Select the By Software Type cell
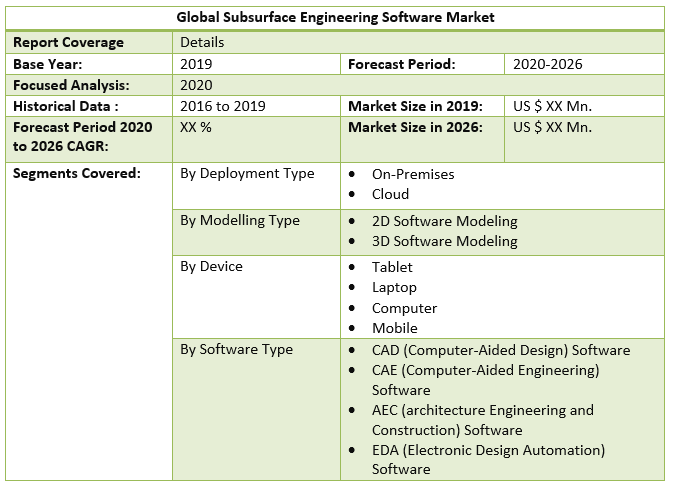Viewport: 673px width, 492px height. click(236, 349)
